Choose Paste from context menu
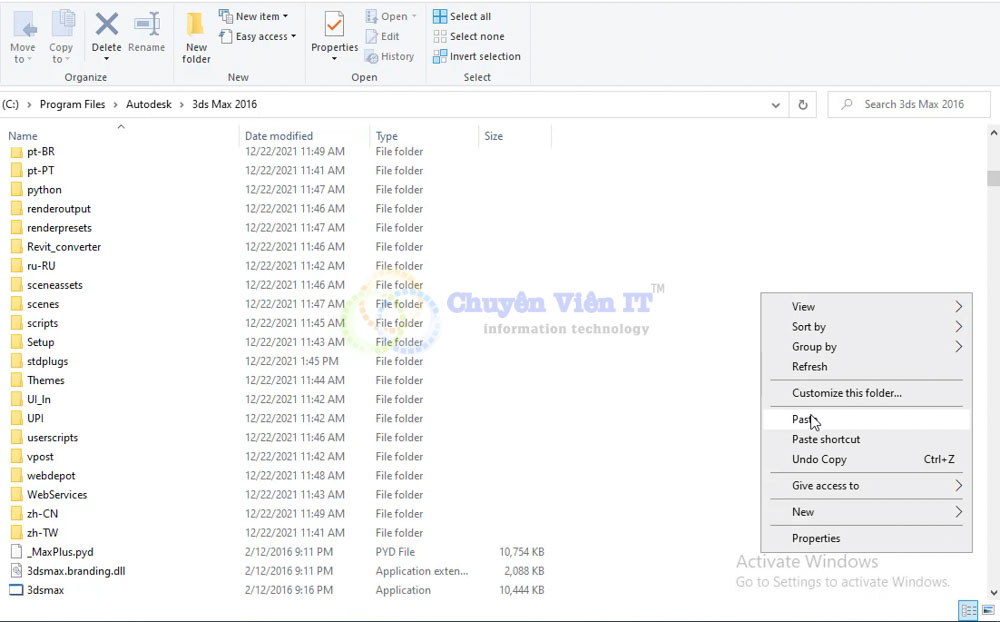 click(x=803, y=419)
